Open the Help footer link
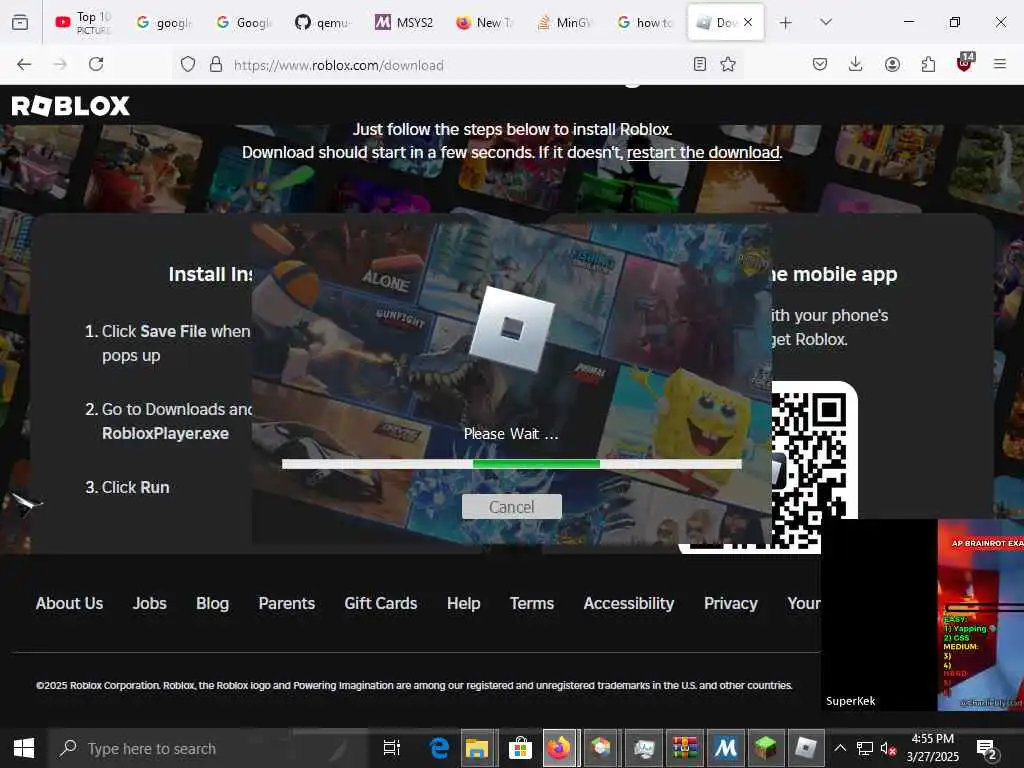Image resolution: width=1024 pixels, height=768 pixels. tap(464, 603)
